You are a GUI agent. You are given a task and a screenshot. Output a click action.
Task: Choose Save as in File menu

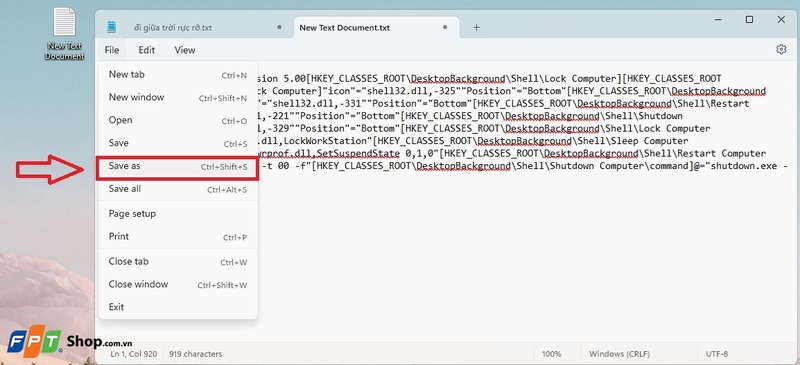click(x=178, y=166)
